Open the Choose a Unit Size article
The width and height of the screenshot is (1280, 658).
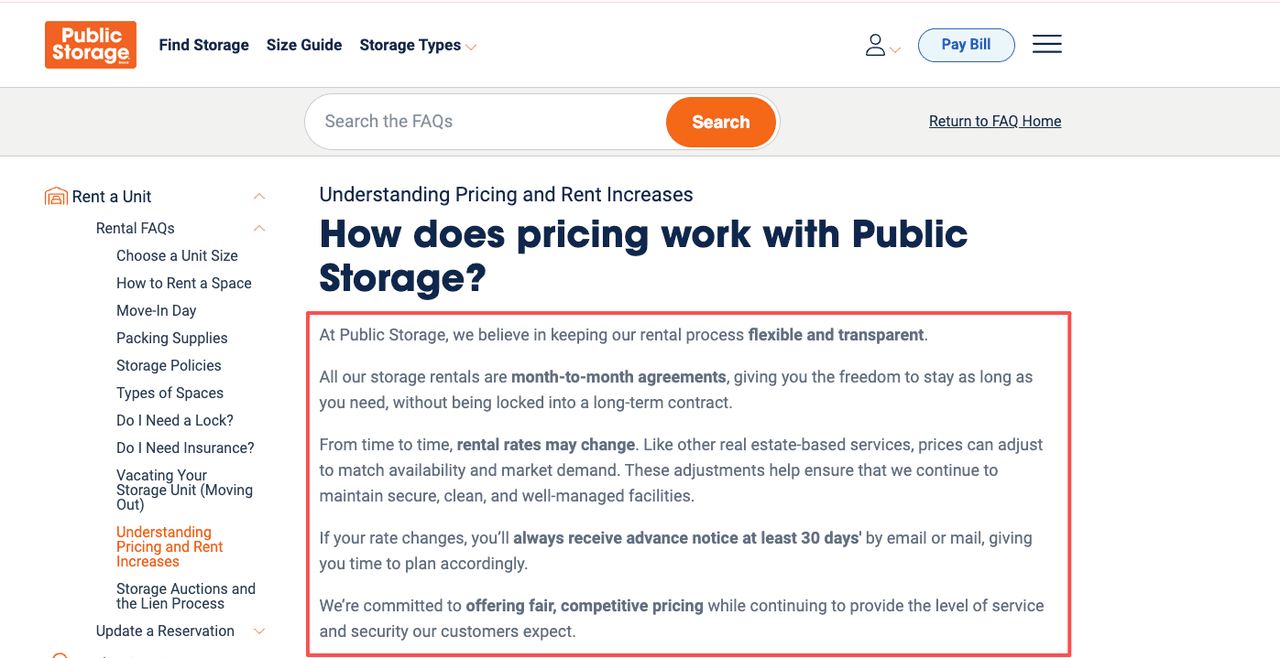tap(177, 255)
